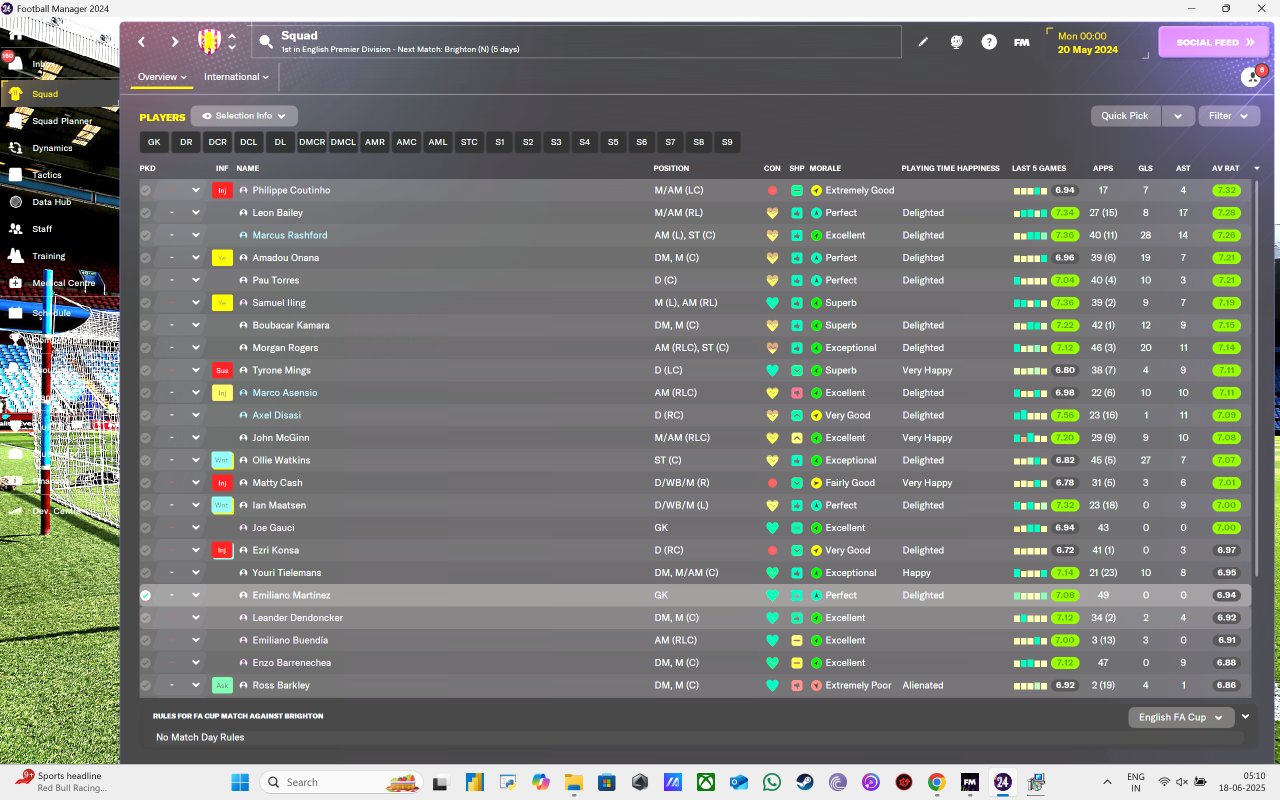1280x800 pixels.
Task: Click Amadou Onana's yellow card icon
Action: tap(222, 258)
